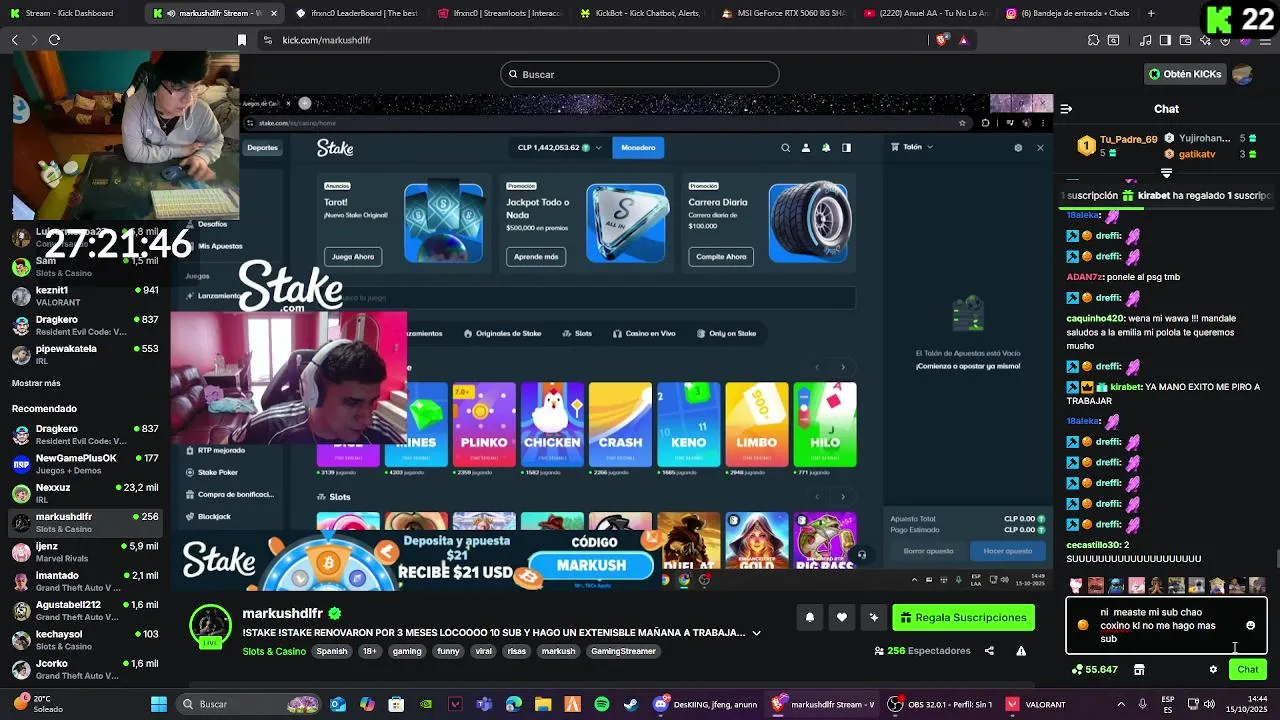The height and width of the screenshot is (720, 1280).
Task: Report the stream with warning triangle icon
Action: coord(1021,651)
